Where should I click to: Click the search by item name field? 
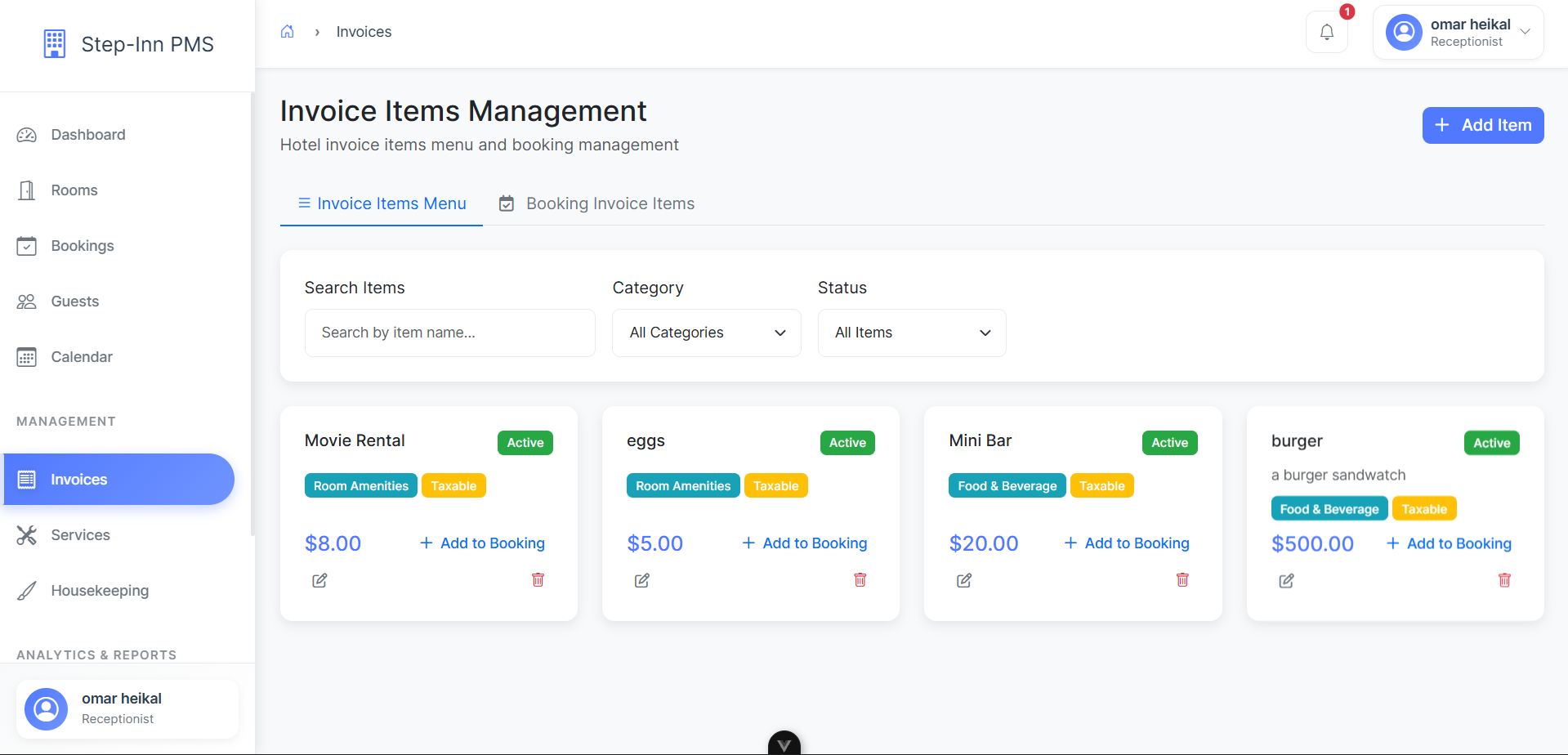click(449, 333)
